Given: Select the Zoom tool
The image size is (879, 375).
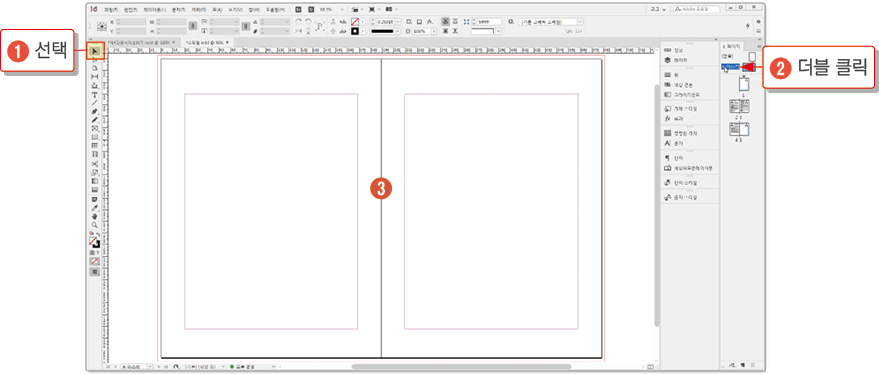Looking at the screenshot, I should pyautogui.click(x=95, y=224).
